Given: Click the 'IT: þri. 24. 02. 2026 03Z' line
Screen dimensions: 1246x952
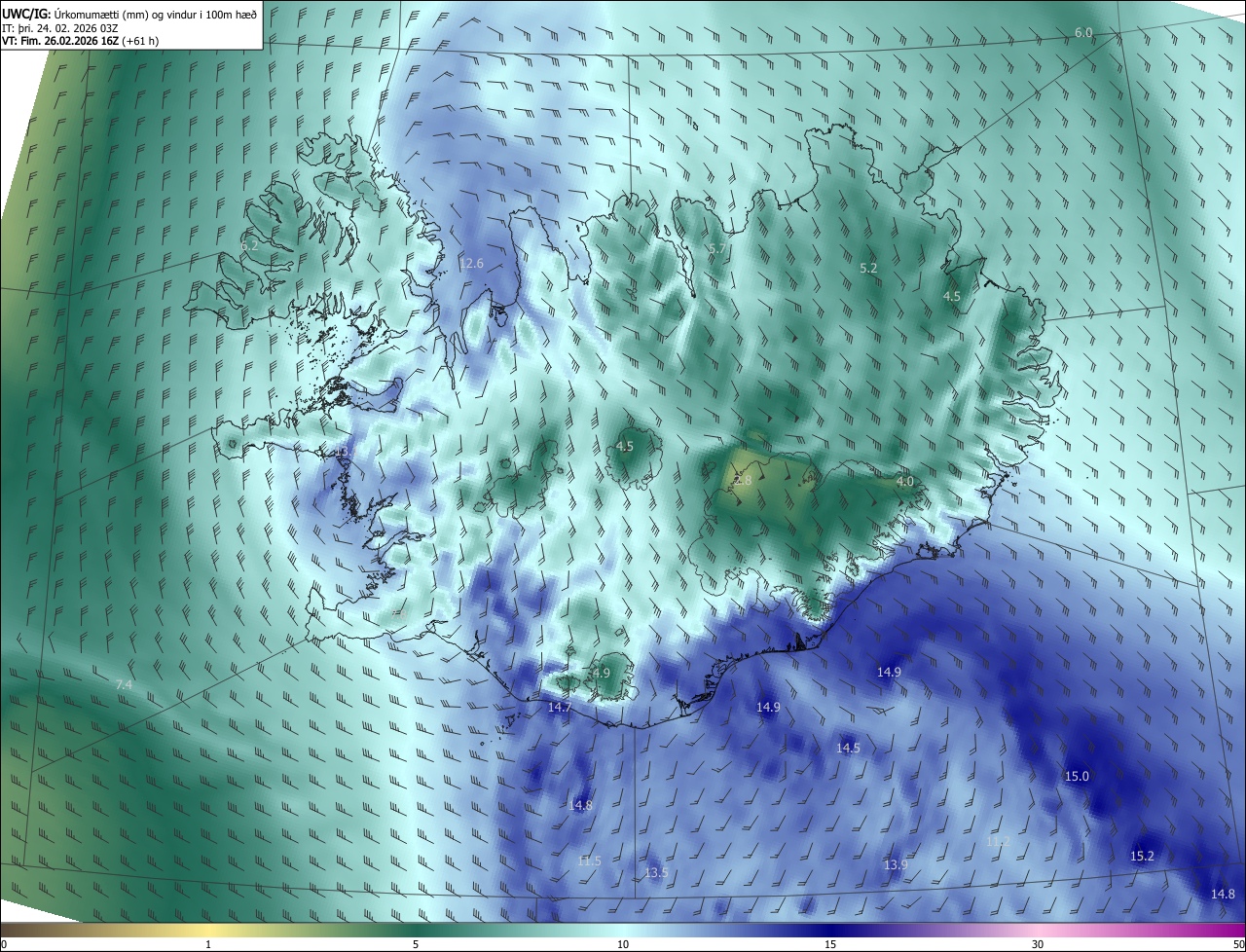Looking at the screenshot, I should [x=60, y=27].
